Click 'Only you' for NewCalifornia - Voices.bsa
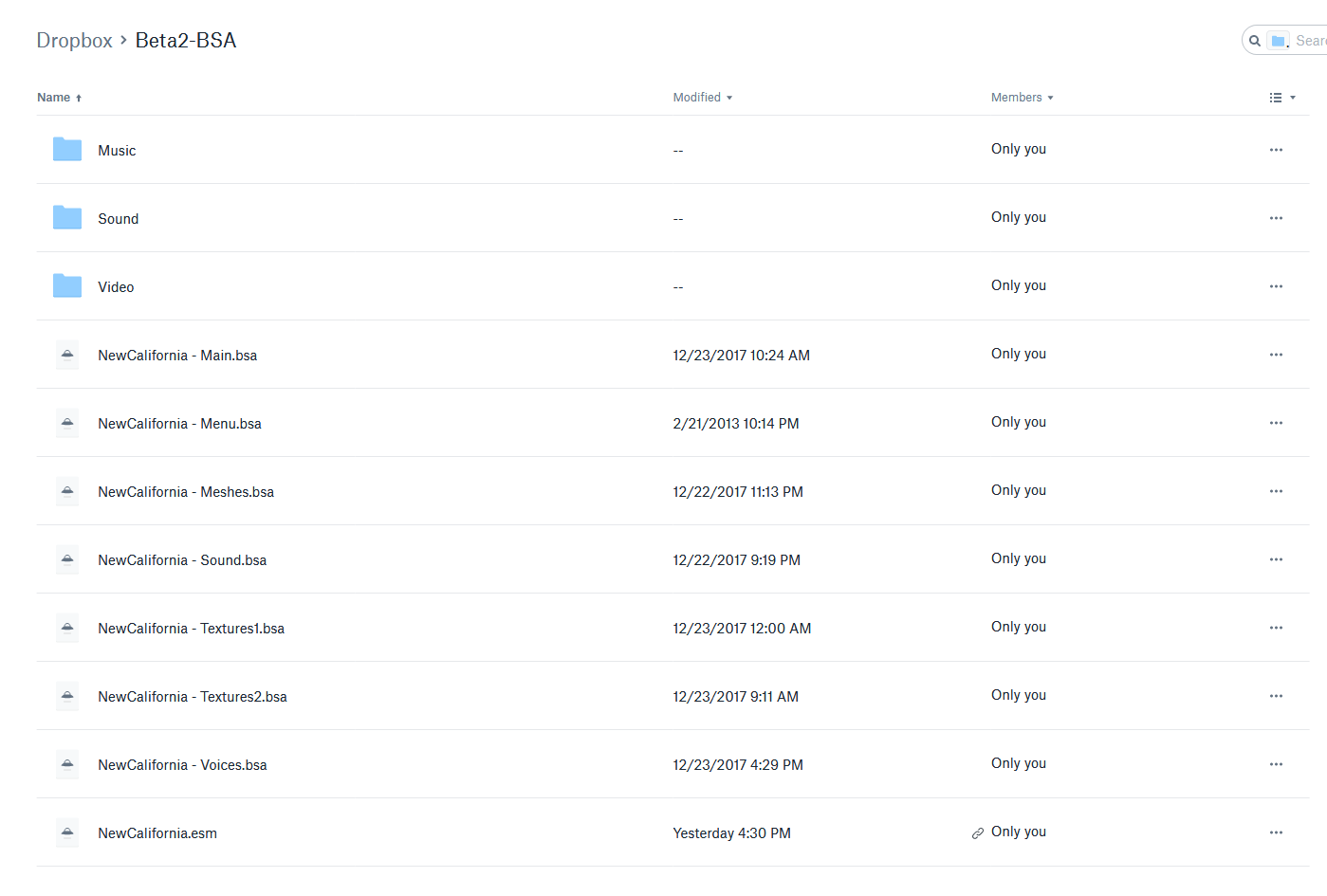 (1019, 763)
